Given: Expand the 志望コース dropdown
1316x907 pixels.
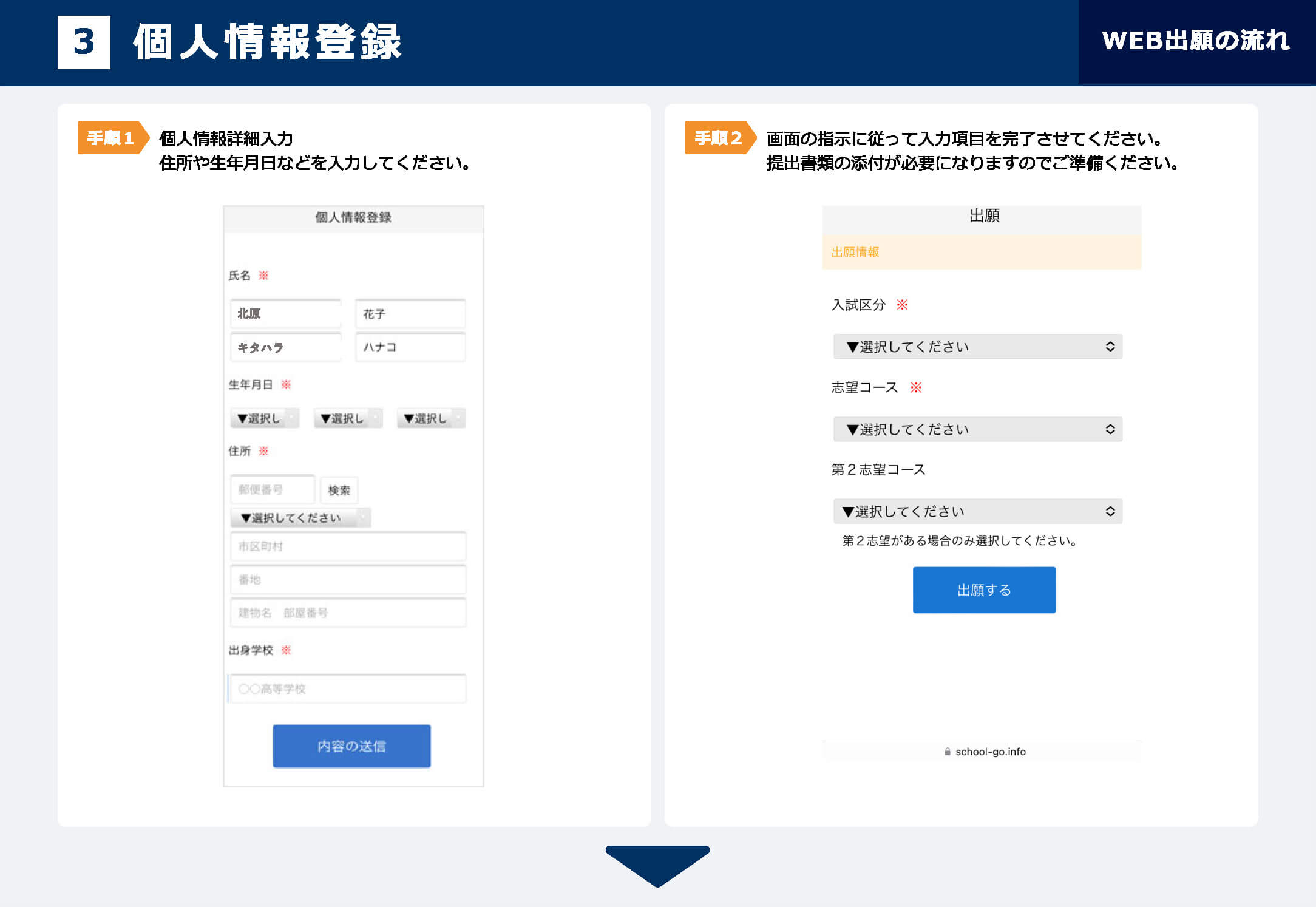Looking at the screenshot, I should pos(977,429).
